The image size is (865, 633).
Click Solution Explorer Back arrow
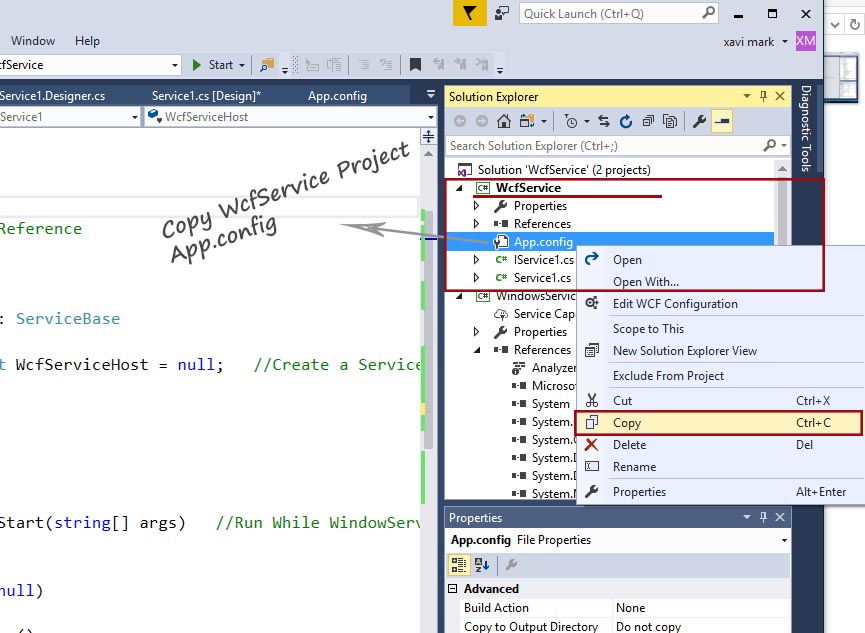(460, 121)
